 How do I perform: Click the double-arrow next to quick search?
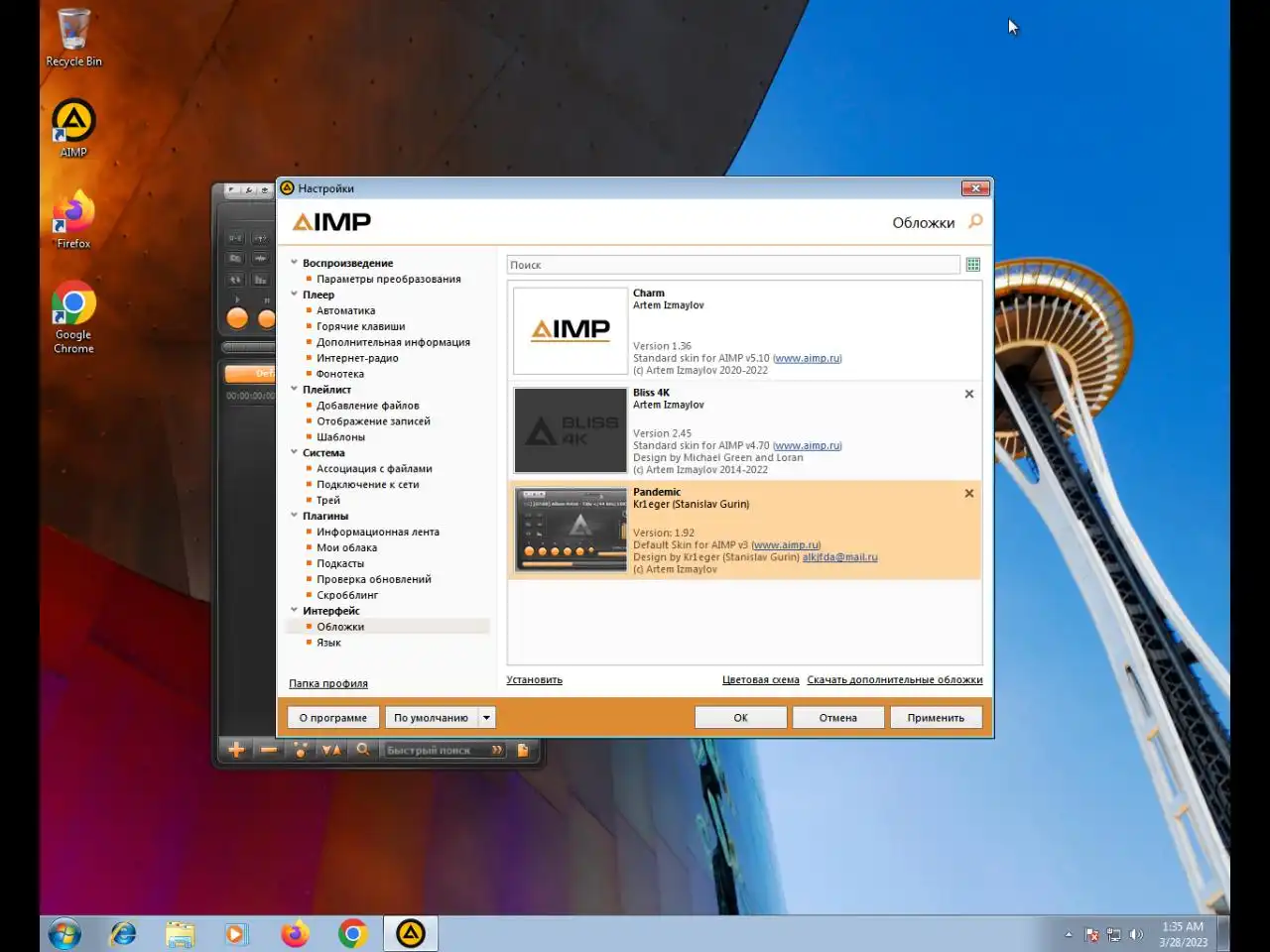pos(497,750)
